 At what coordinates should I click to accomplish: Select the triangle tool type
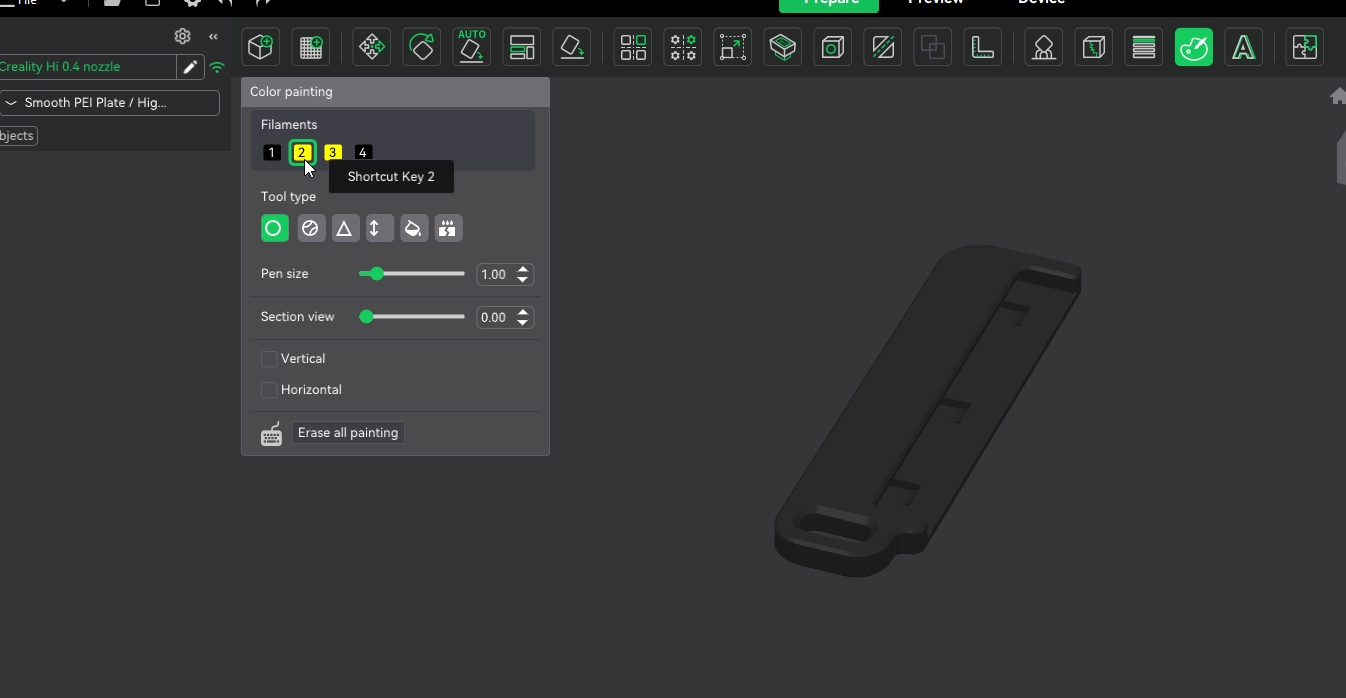click(344, 229)
